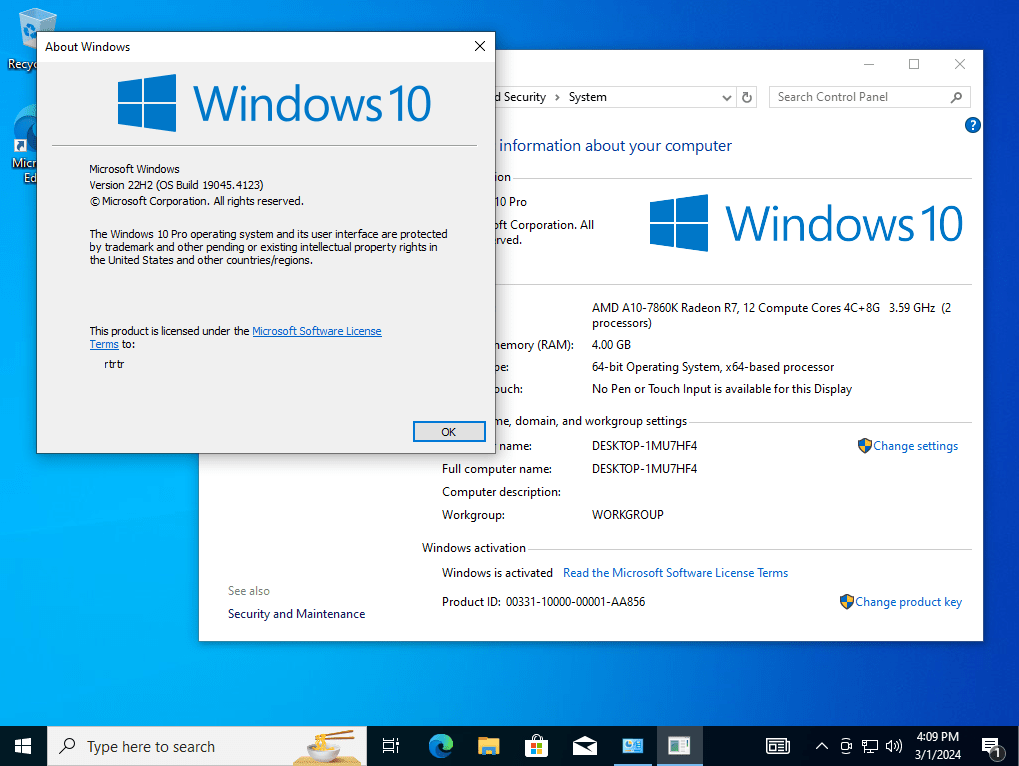This screenshot has height=766, width=1019.
Task: Open the clock and date flyout
Action: pos(937,746)
